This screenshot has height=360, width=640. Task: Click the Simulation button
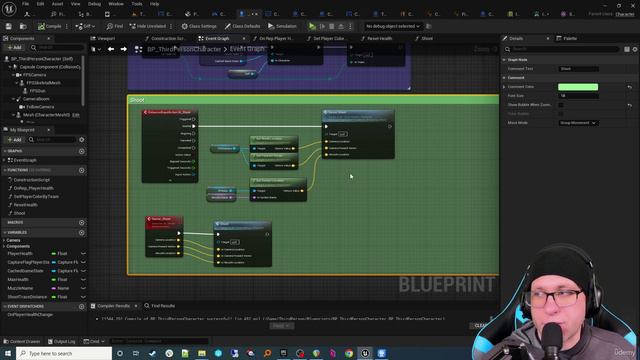click(x=282, y=26)
